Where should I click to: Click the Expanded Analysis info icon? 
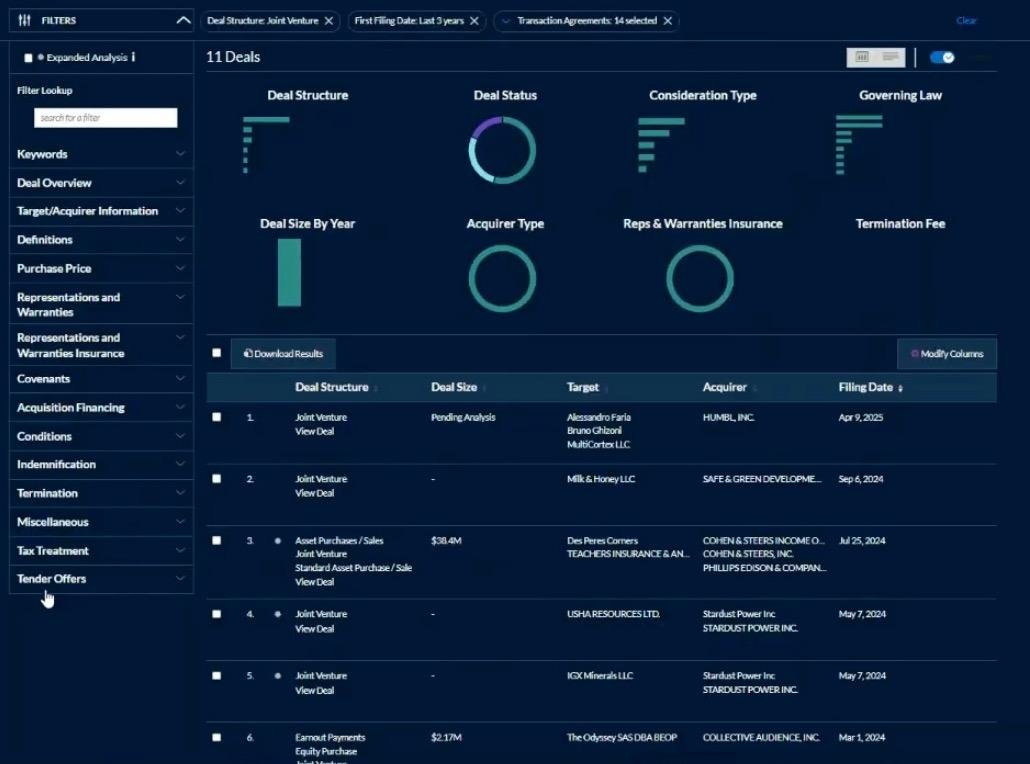(133, 58)
